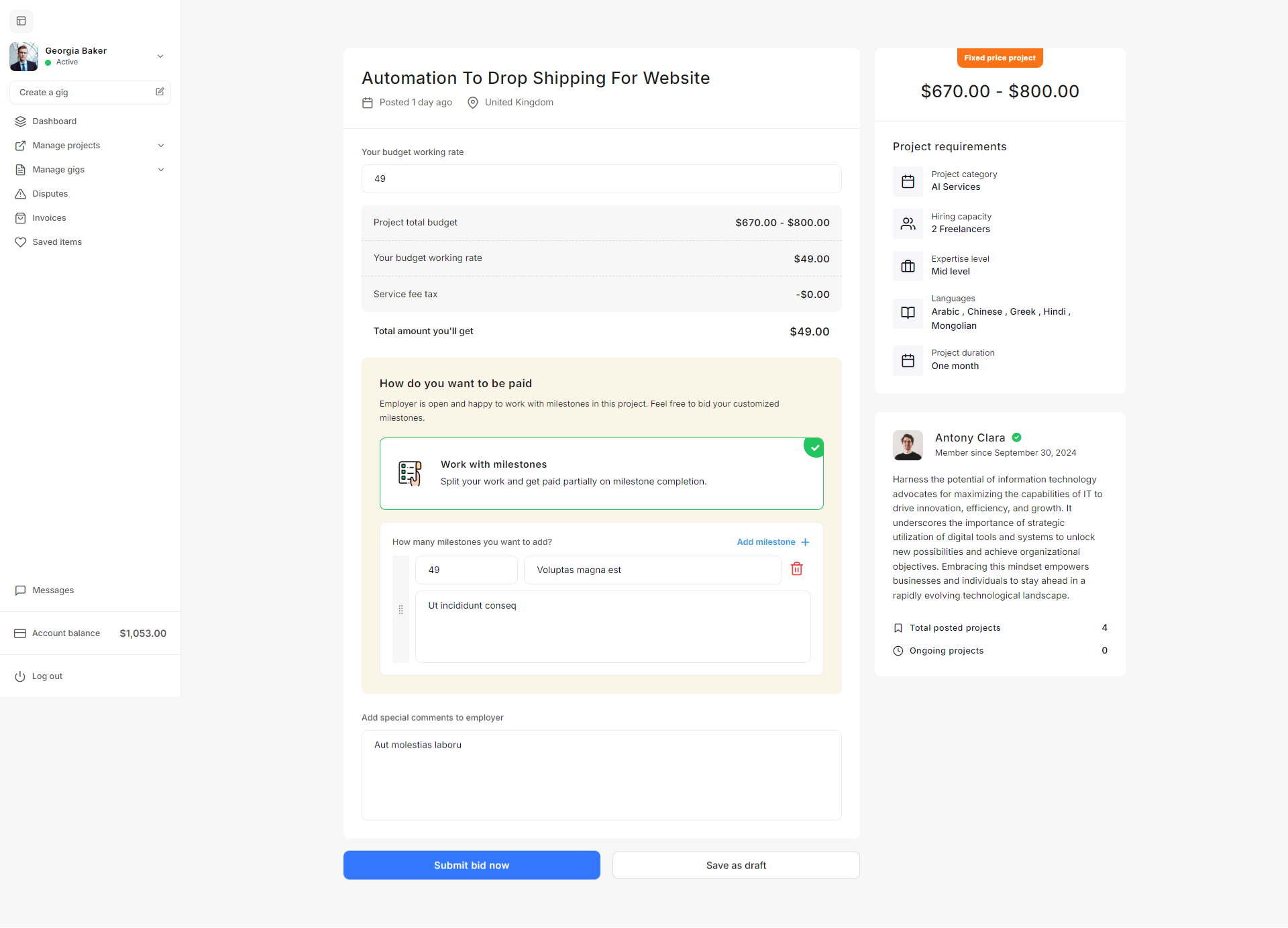Open the Invoices menu item
The width and height of the screenshot is (1288, 928).
(49, 218)
